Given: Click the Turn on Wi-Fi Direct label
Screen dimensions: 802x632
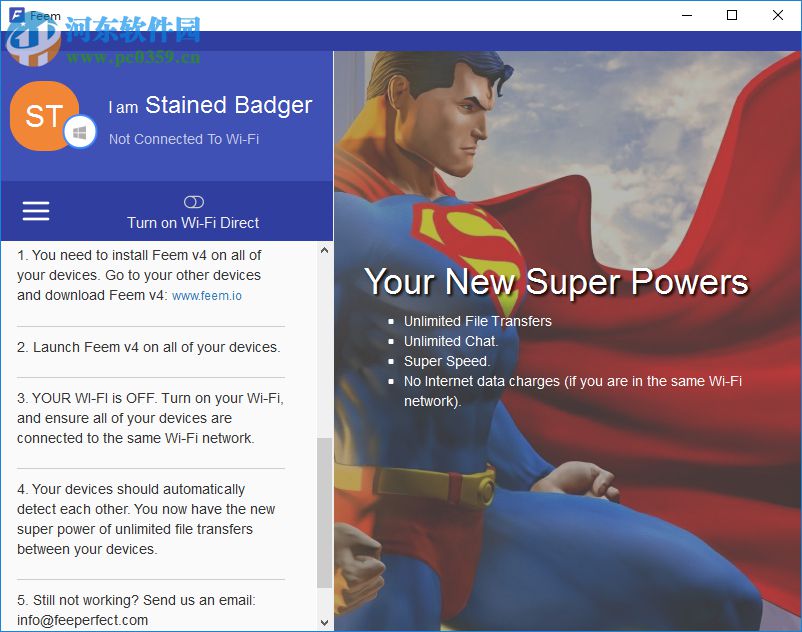Looking at the screenshot, I should point(193,223).
